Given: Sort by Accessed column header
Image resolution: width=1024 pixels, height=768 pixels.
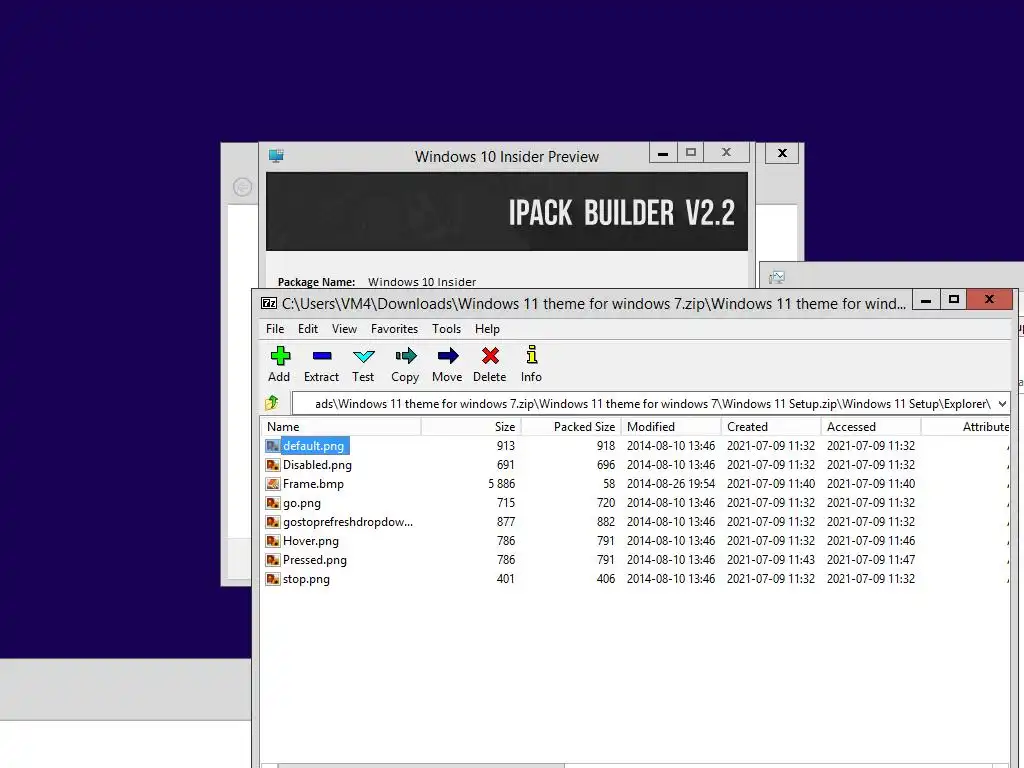Looking at the screenshot, I should coord(871,426).
